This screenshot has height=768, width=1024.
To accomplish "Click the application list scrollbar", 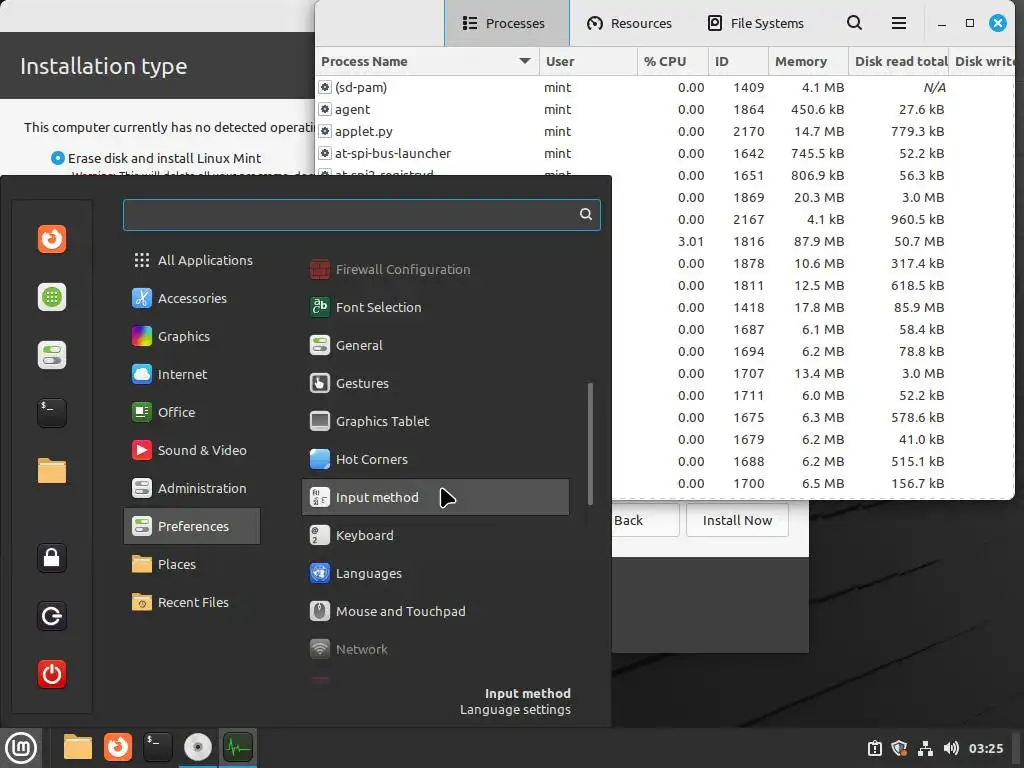I will point(590,444).
